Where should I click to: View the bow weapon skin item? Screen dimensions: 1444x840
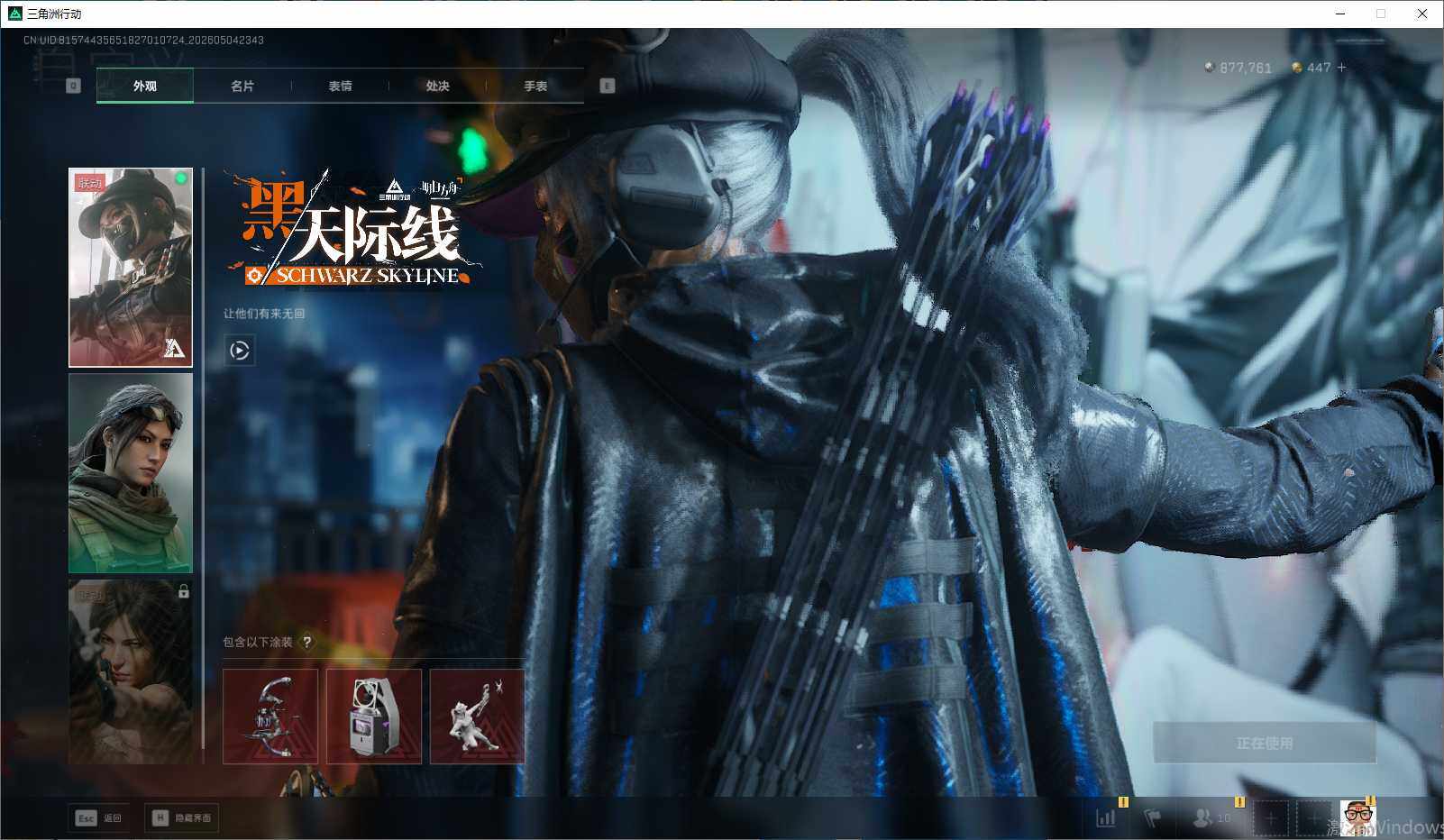pyautogui.click(x=270, y=716)
